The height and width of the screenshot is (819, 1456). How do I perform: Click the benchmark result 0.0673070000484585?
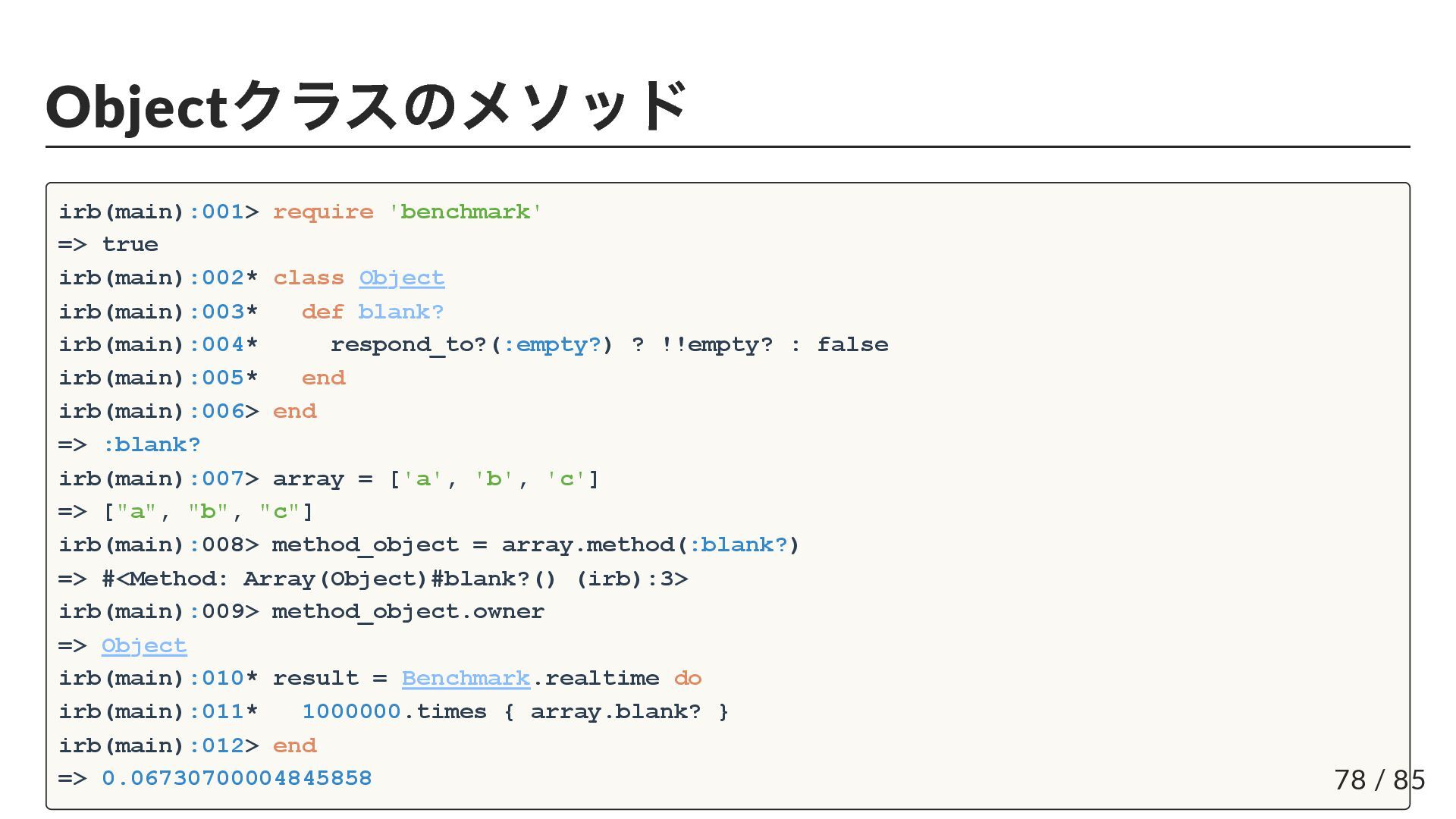click(237, 779)
